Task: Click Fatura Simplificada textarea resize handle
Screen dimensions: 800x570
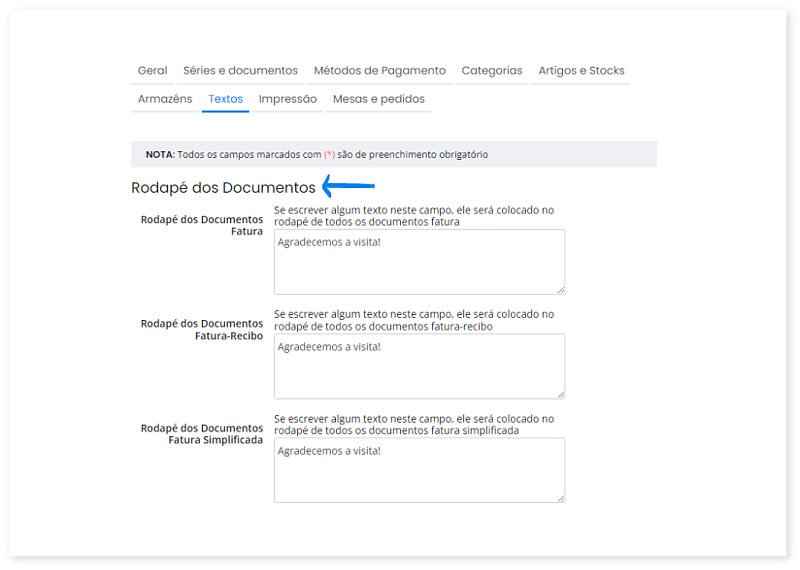Action: (x=561, y=499)
